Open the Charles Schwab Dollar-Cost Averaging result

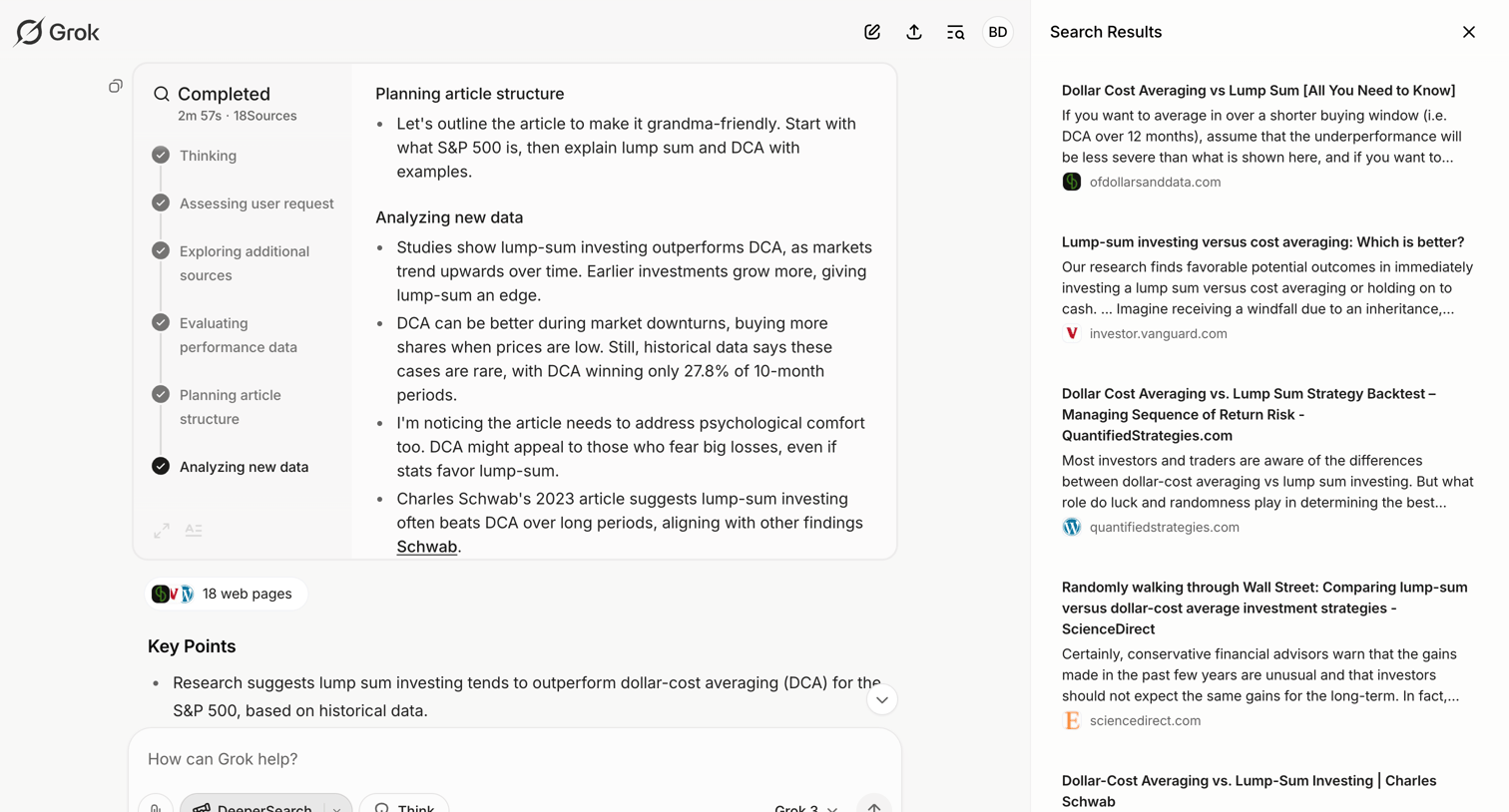1249,790
